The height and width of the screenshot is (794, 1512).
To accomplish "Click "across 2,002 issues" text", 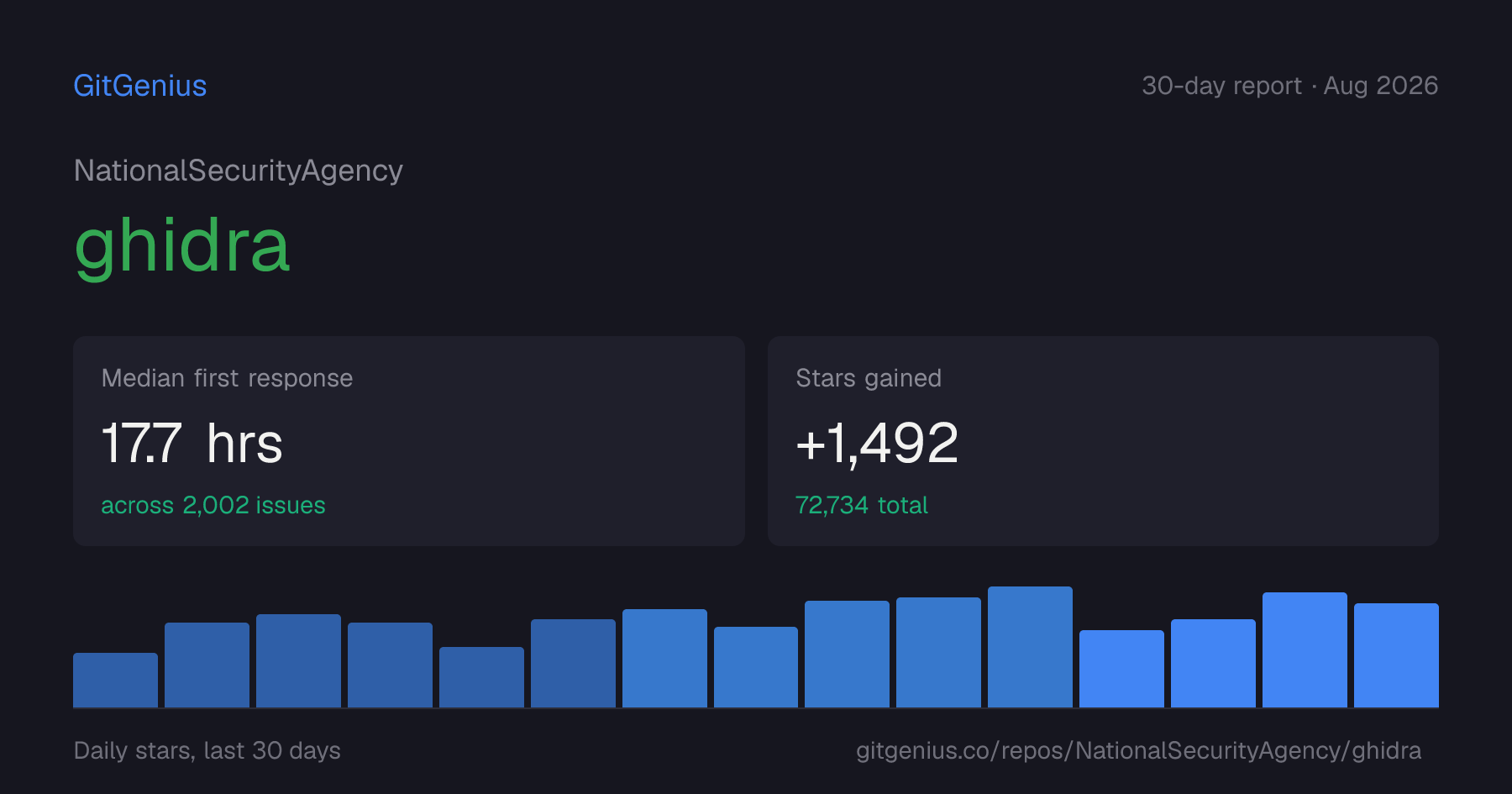I will tap(213, 505).
